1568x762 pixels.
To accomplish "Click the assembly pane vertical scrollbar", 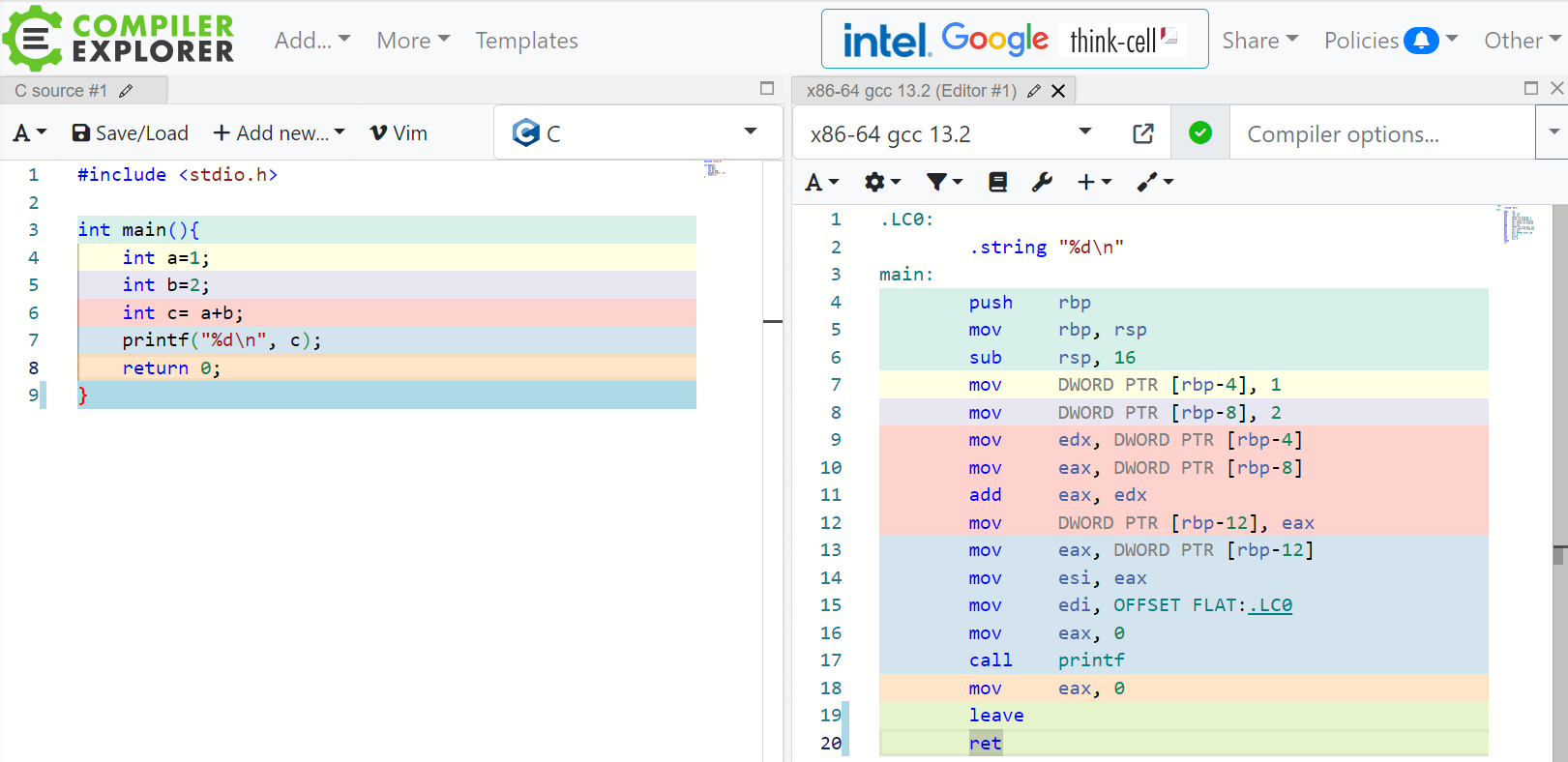I will coord(1559,482).
